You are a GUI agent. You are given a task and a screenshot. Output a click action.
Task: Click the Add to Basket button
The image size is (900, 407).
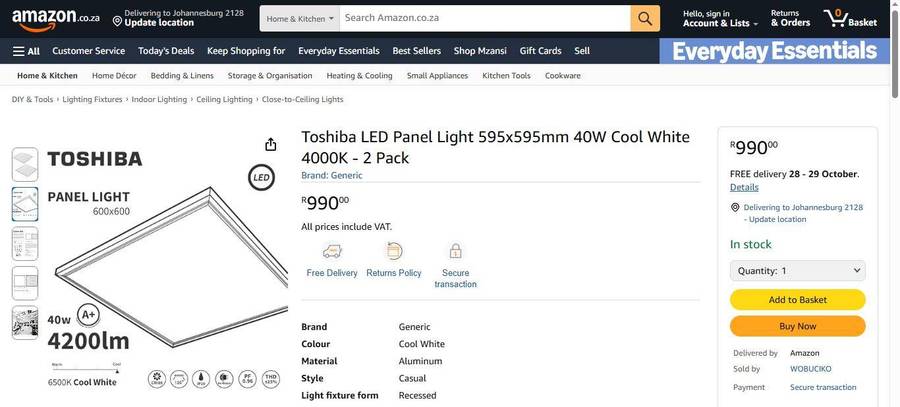pos(798,300)
